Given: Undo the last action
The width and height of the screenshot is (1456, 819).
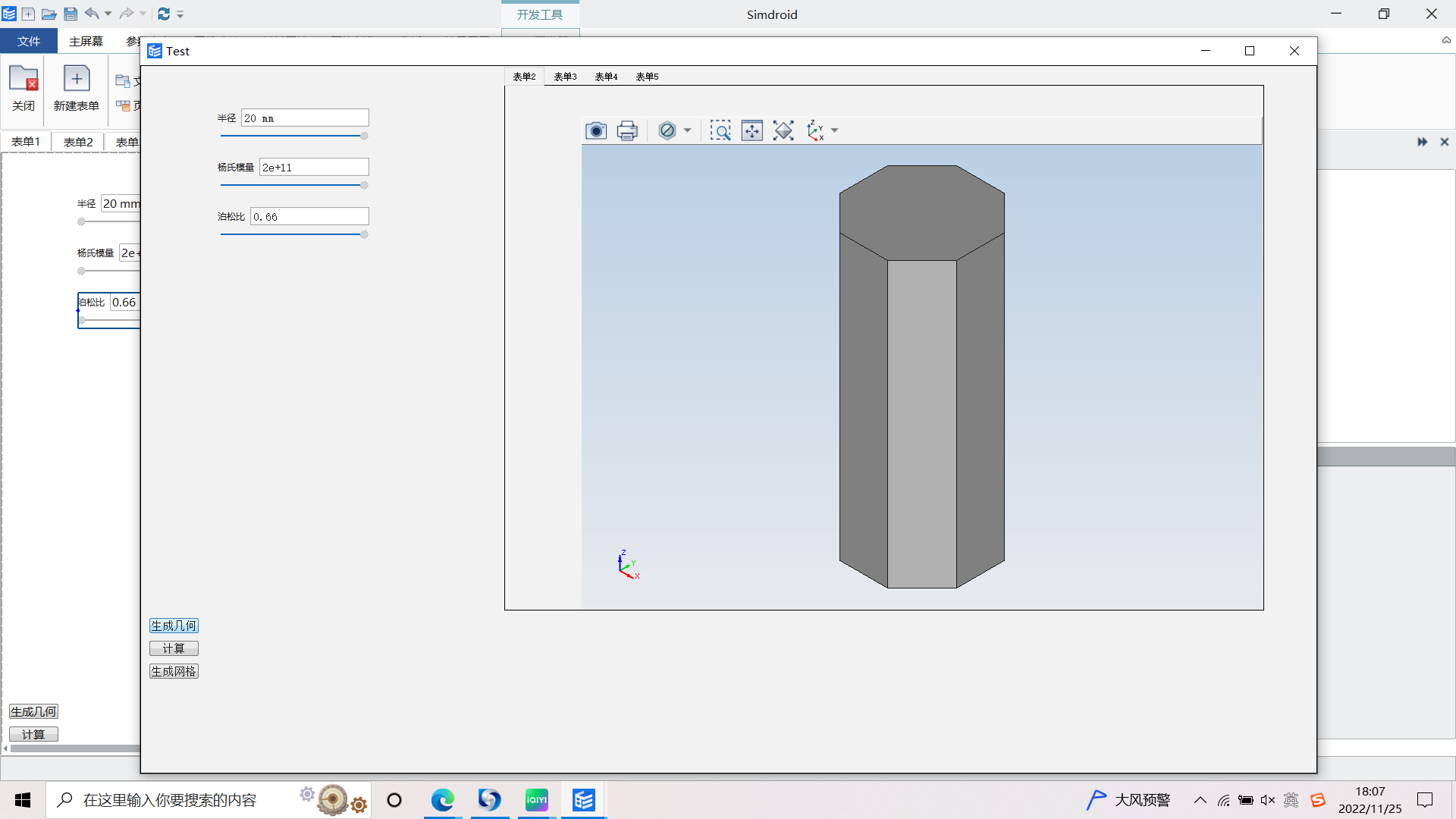Looking at the screenshot, I should (x=92, y=14).
